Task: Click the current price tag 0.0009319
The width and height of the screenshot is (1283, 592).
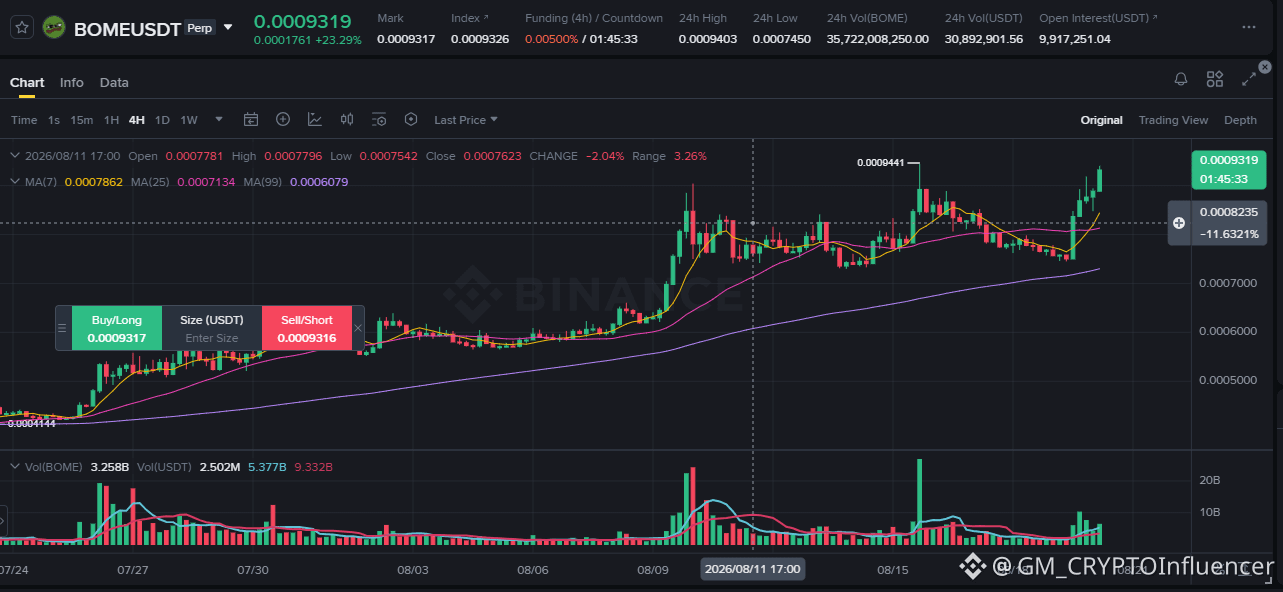Action: (x=1229, y=169)
